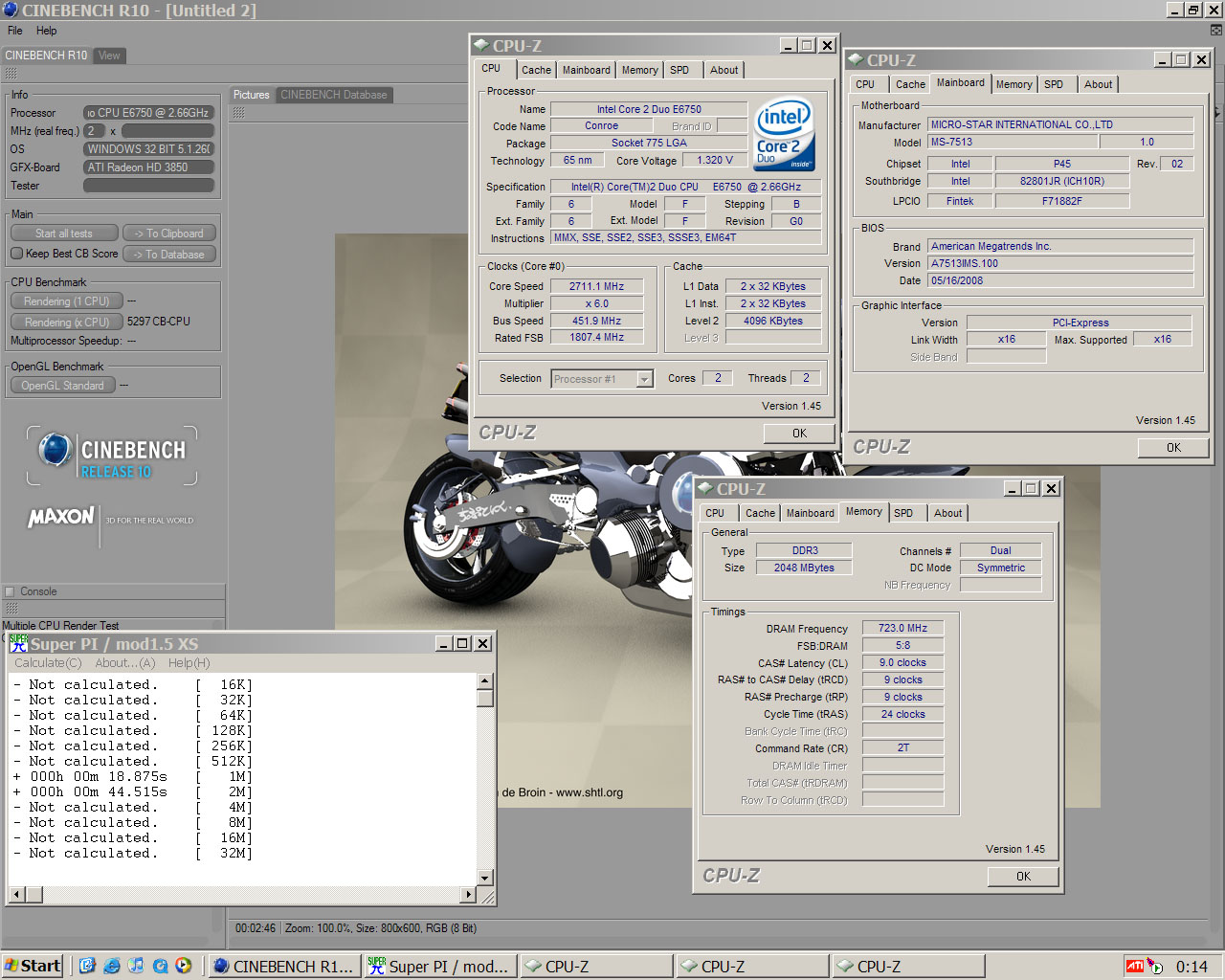Click the Internet Explorer quick launch icon

click(112, 966)
